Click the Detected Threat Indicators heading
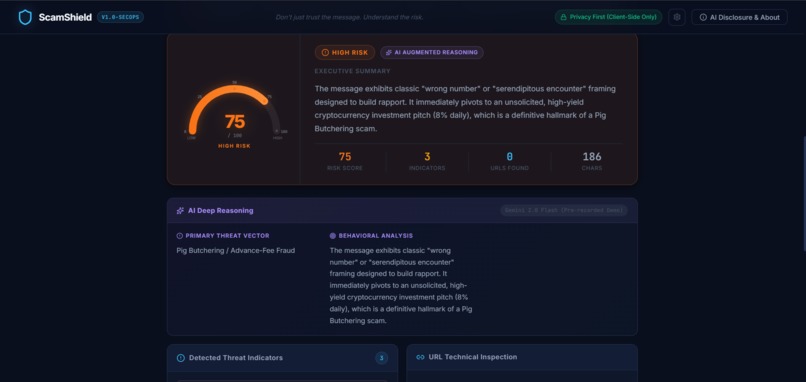The width and height of the screenshot is (806, 382). click(x=236, y=358)
